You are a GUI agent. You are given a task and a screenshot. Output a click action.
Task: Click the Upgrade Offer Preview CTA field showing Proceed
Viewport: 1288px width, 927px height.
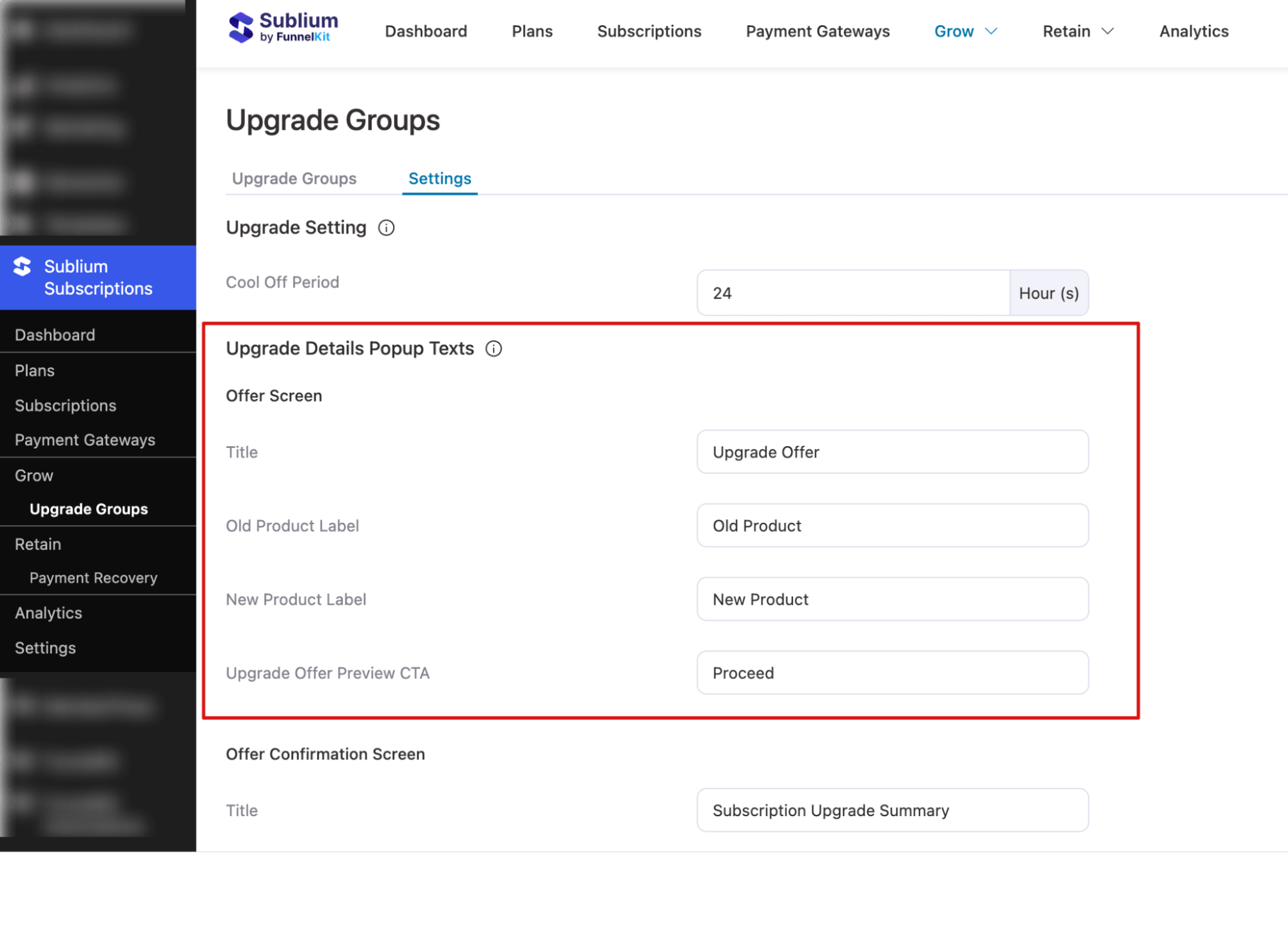pyautogui.click(x=892, y=672)
